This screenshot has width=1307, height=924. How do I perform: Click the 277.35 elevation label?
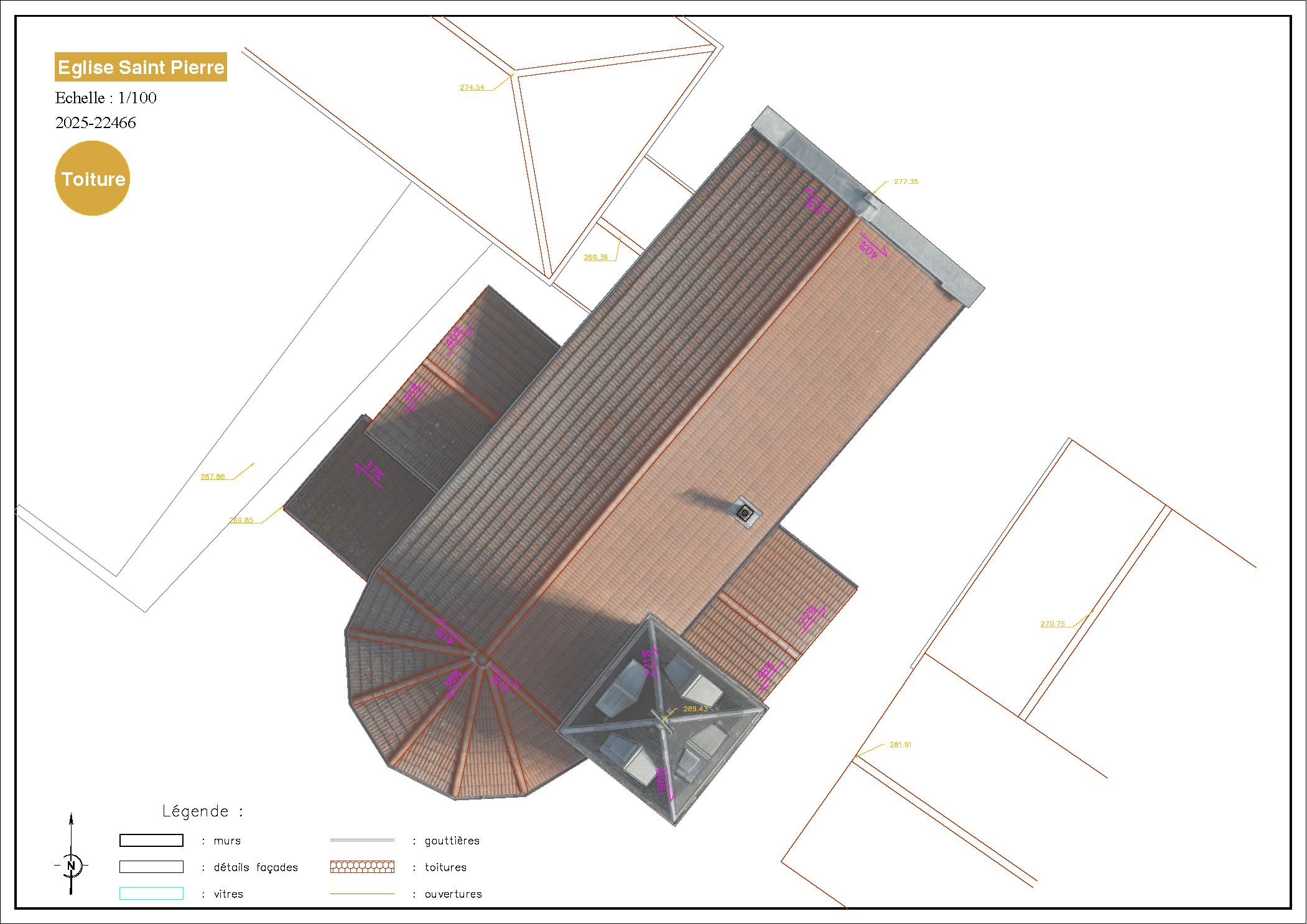click(905, 182)
